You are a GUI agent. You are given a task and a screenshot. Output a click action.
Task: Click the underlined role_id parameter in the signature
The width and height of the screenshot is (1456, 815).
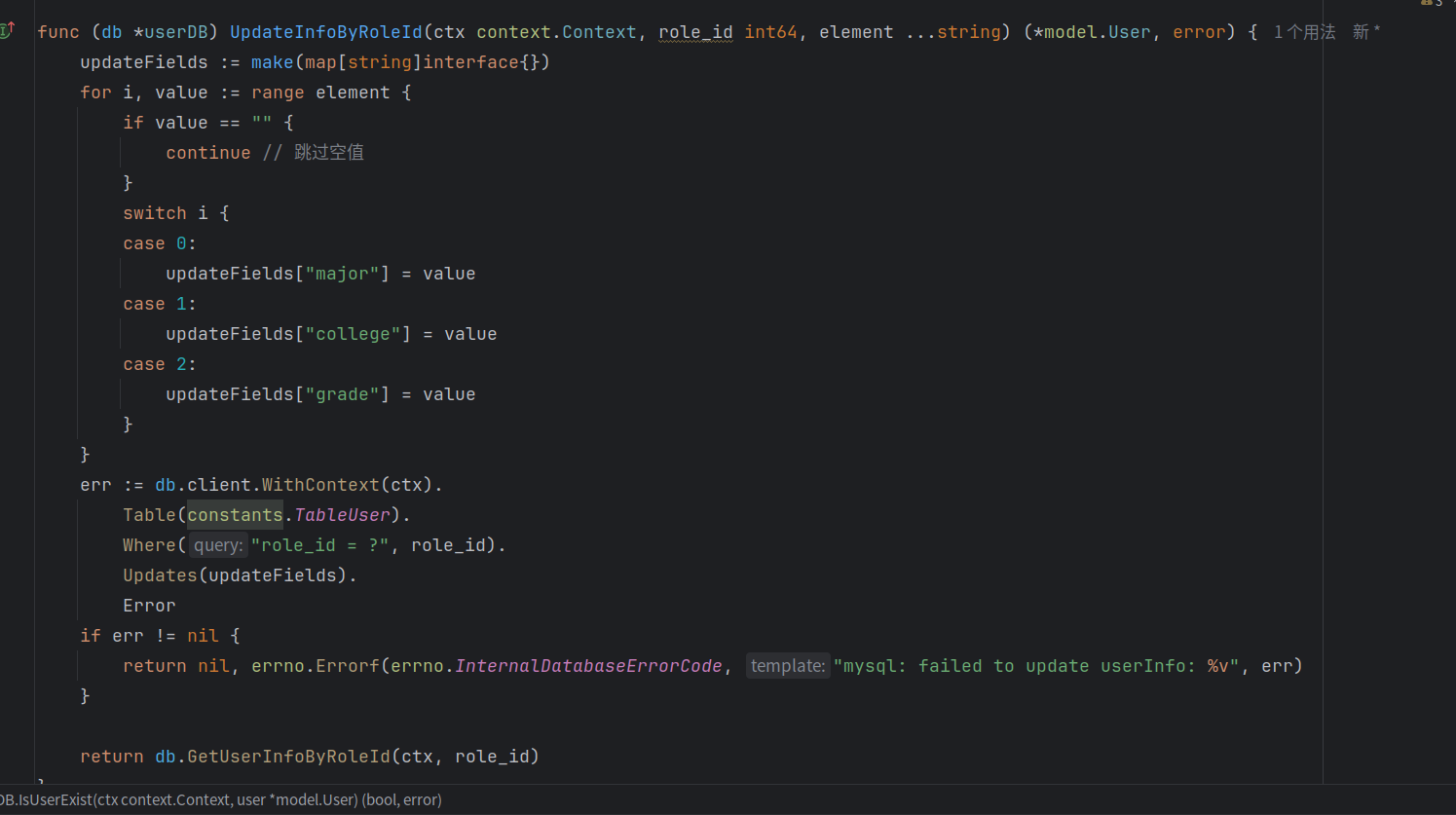(x=695, y=32)
